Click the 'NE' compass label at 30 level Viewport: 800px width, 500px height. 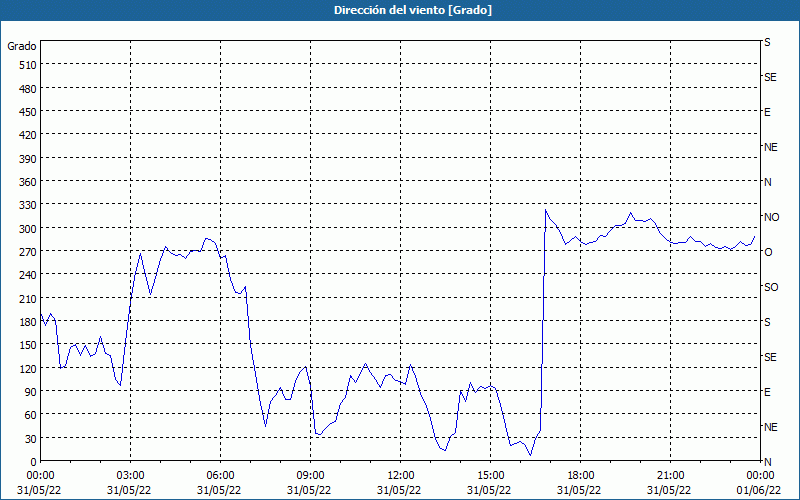coord(771,427)
